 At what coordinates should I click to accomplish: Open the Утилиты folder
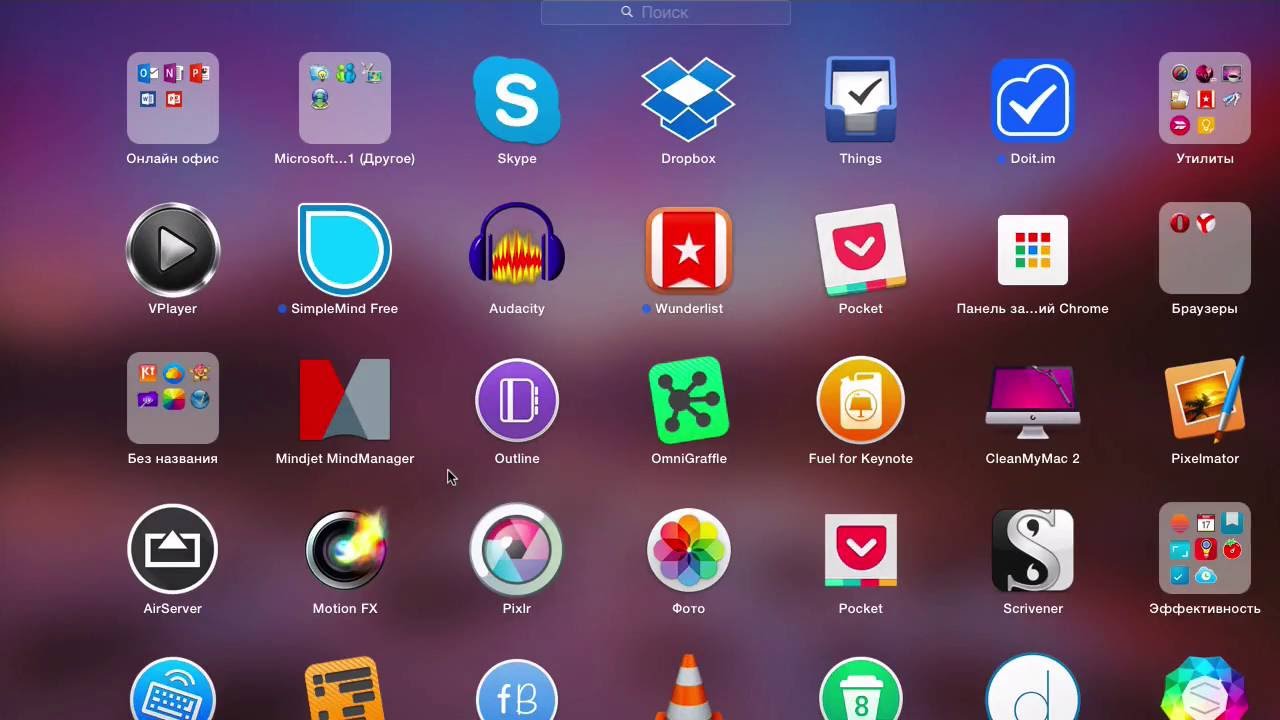(x=1205, y=98)
